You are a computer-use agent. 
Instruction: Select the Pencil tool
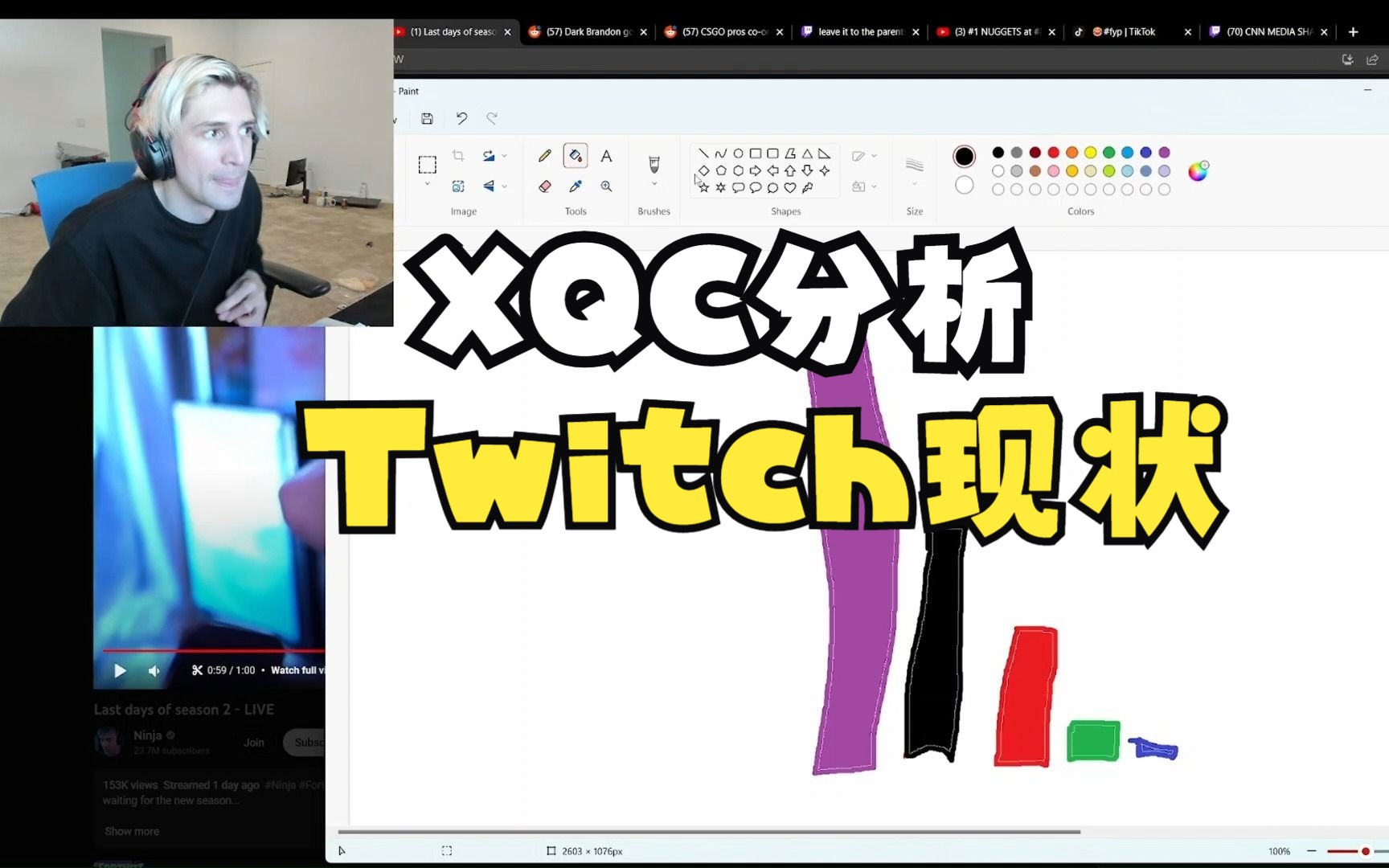(544, 155)
